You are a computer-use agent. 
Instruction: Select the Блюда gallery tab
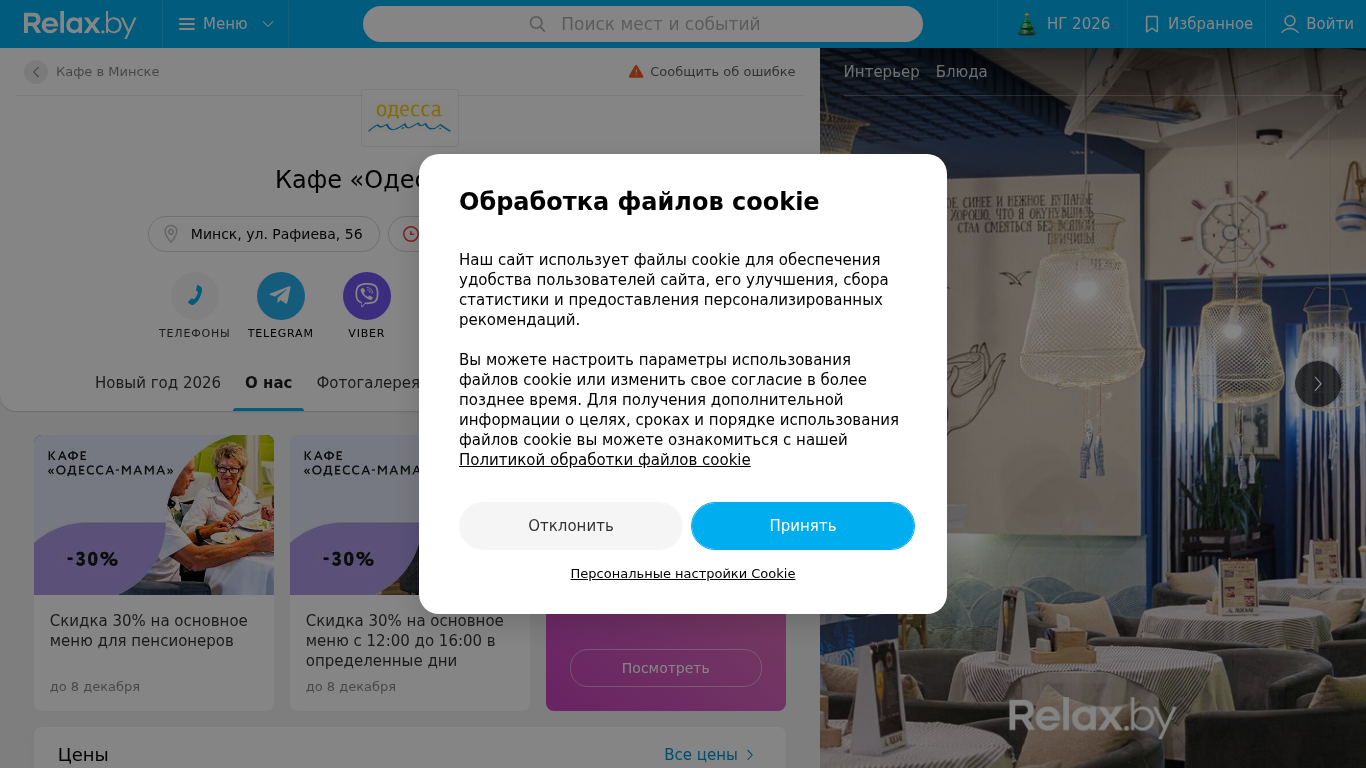point(961,72)
